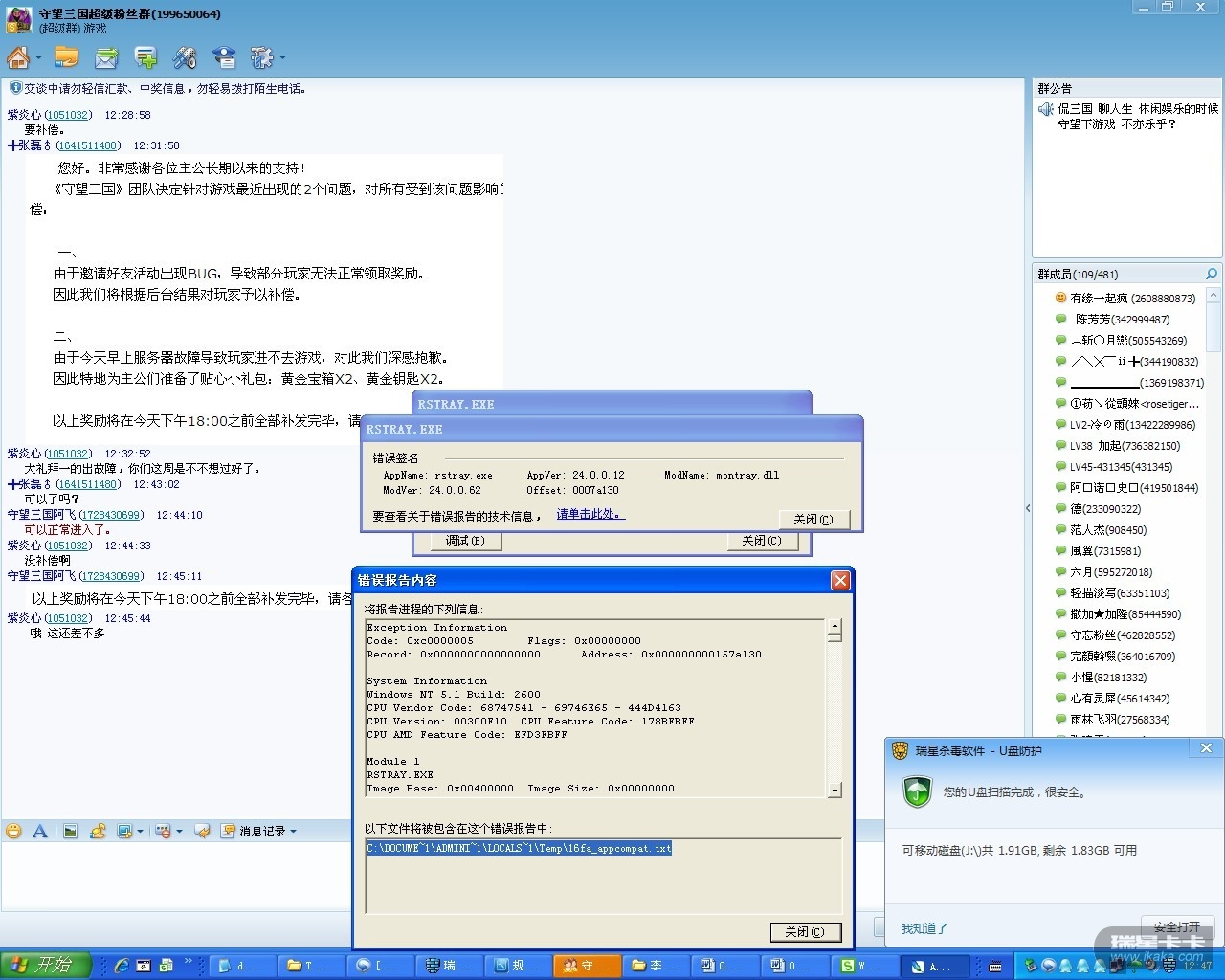Click 调试 button in back RSTRAY.EXE dialog
Viewport: 1225px width, 980px height.
pyautogui.click(x=465, y=541)
